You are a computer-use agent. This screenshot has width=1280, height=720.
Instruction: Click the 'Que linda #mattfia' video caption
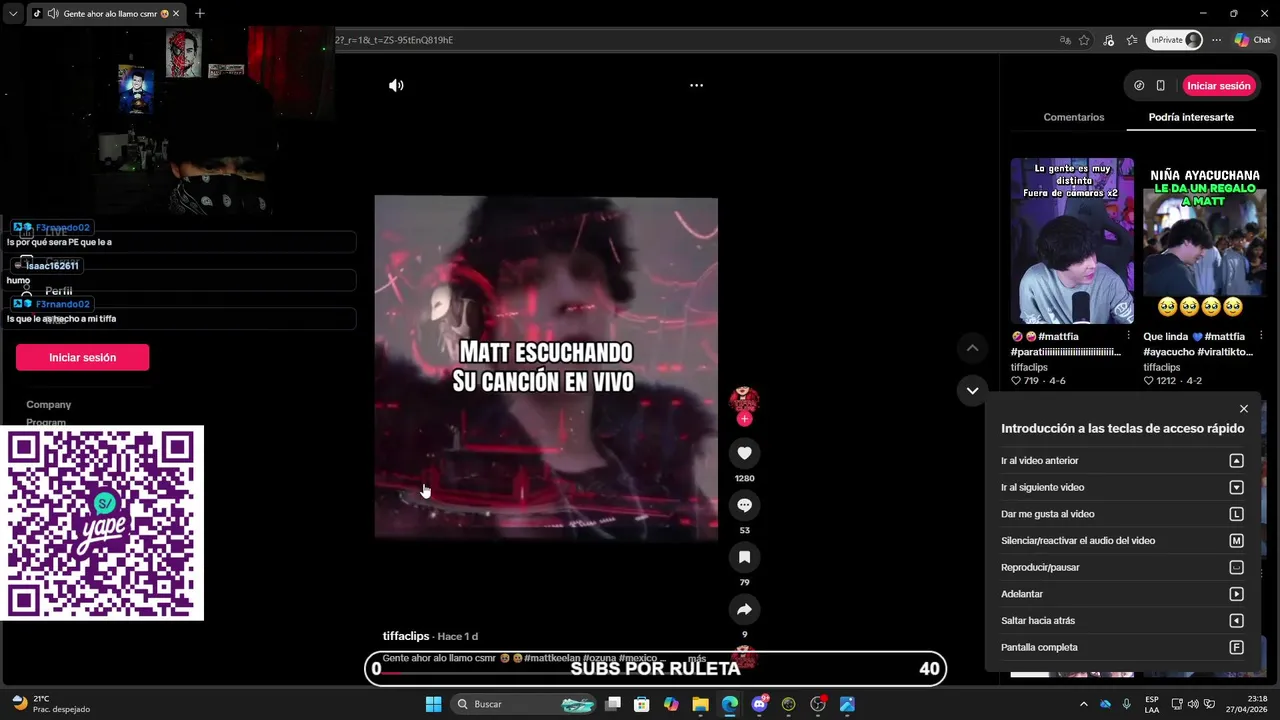pos(1198,344)
